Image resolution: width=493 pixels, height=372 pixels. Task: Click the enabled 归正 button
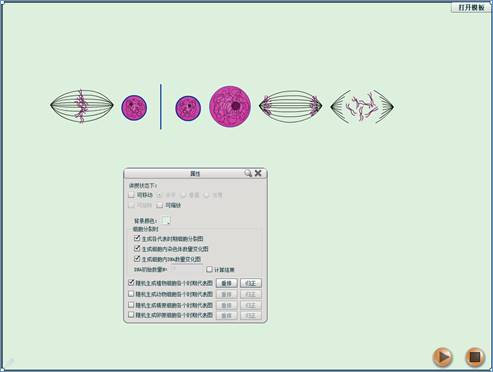[251, 283]
